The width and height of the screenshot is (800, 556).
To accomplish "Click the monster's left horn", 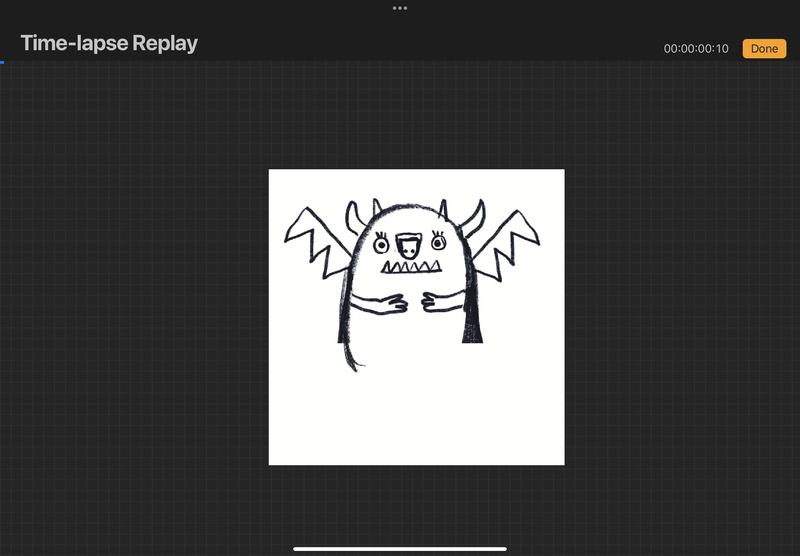I will click(353, 215).
